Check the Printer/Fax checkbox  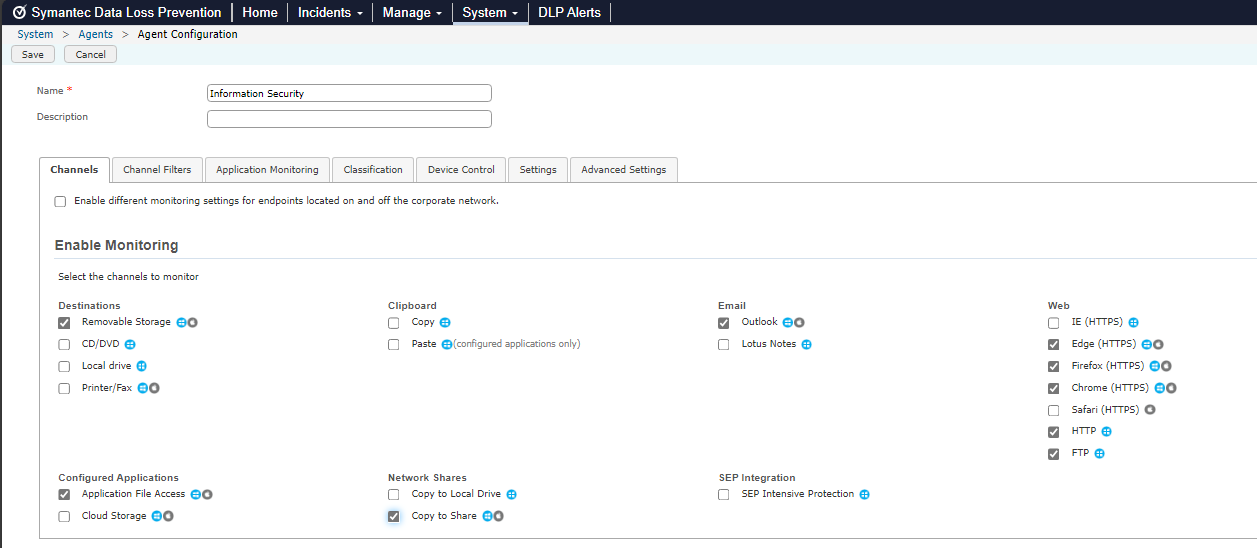(64, 389)
